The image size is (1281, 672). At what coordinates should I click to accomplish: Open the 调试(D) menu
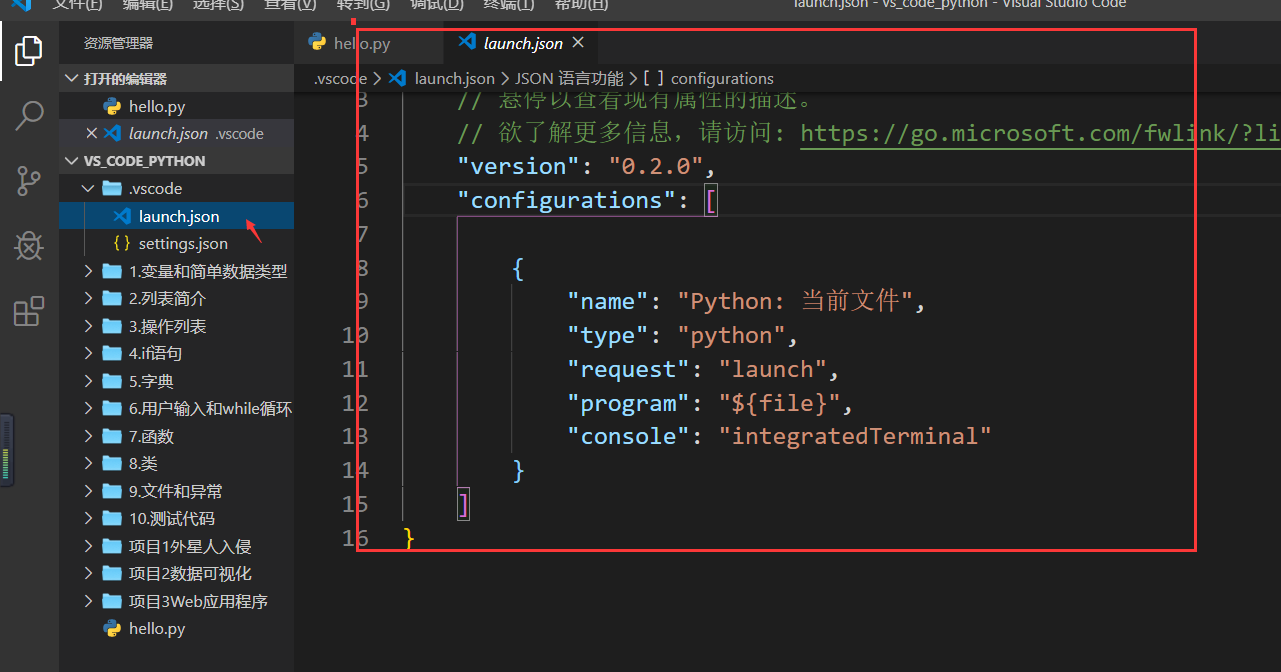tap(436, 7)
